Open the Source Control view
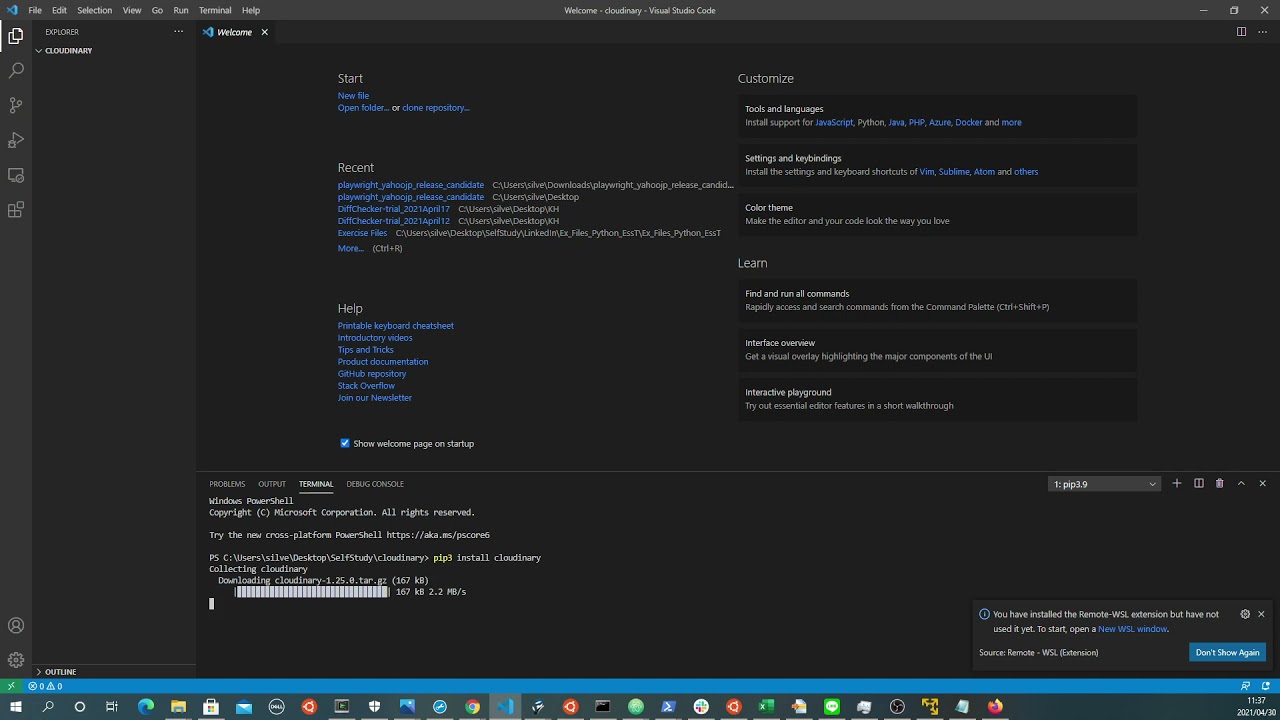1280x720 pixels. pyautogui.click(x=16, y=105)
